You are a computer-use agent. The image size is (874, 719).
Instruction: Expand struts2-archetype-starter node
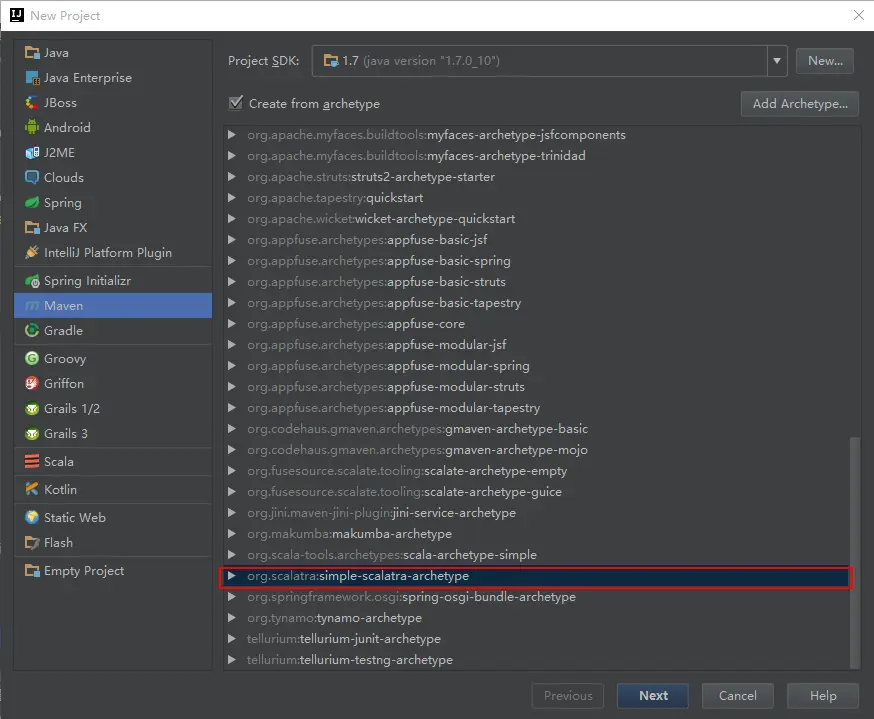pyautogui.click(x=231, y=177)
